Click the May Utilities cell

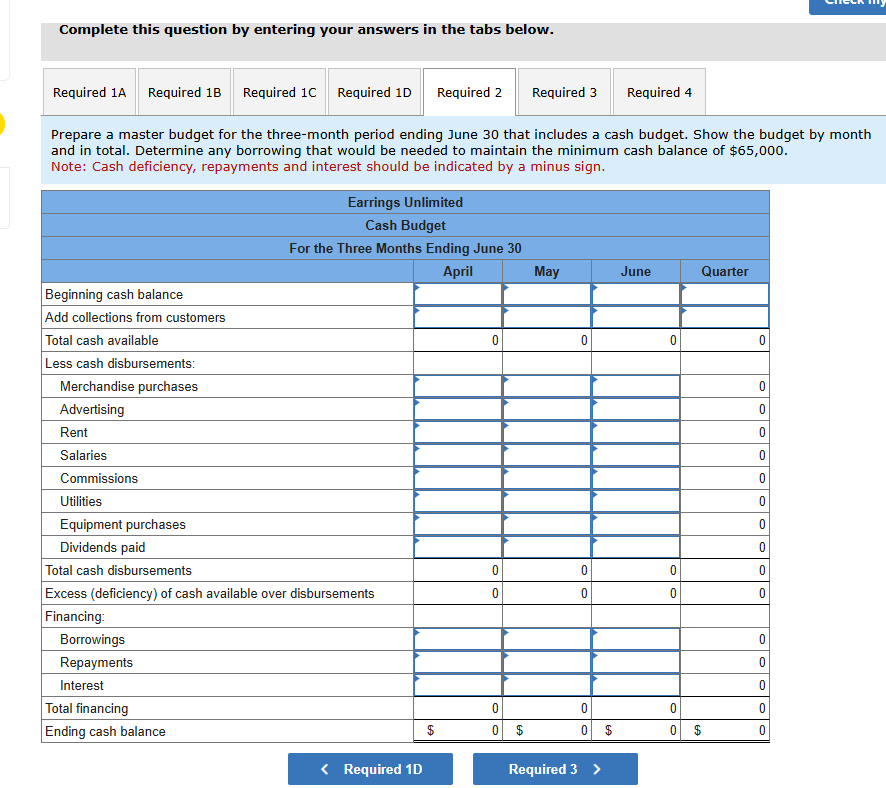click(547, 502)
